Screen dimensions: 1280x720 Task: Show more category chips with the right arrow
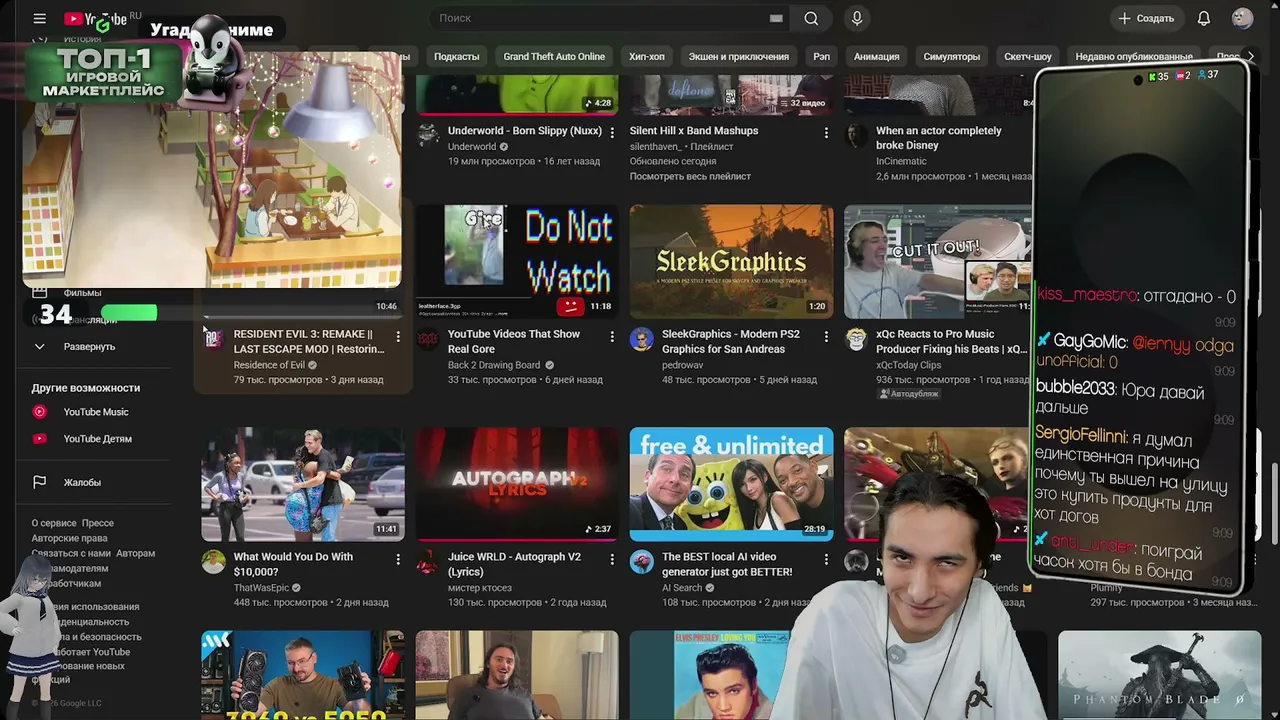pos(1250,57)
